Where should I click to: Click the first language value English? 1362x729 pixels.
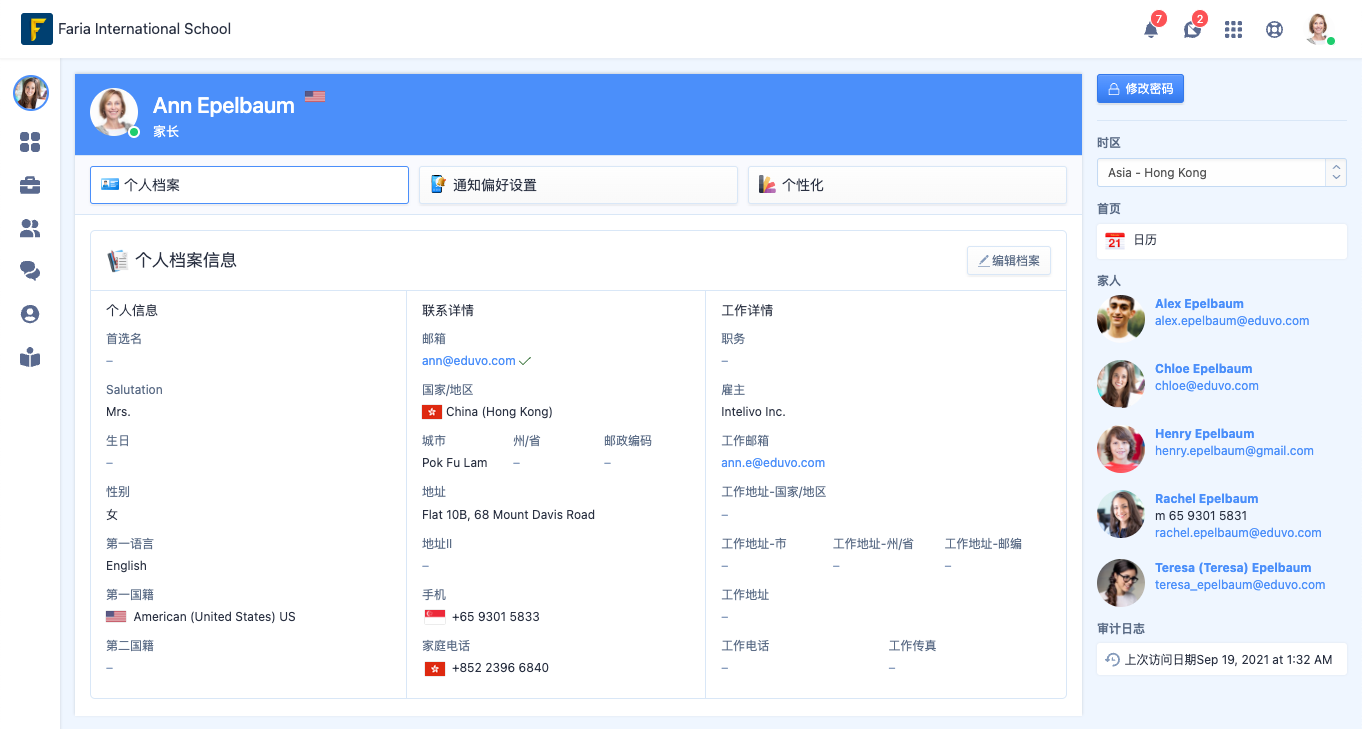(127, 566)
